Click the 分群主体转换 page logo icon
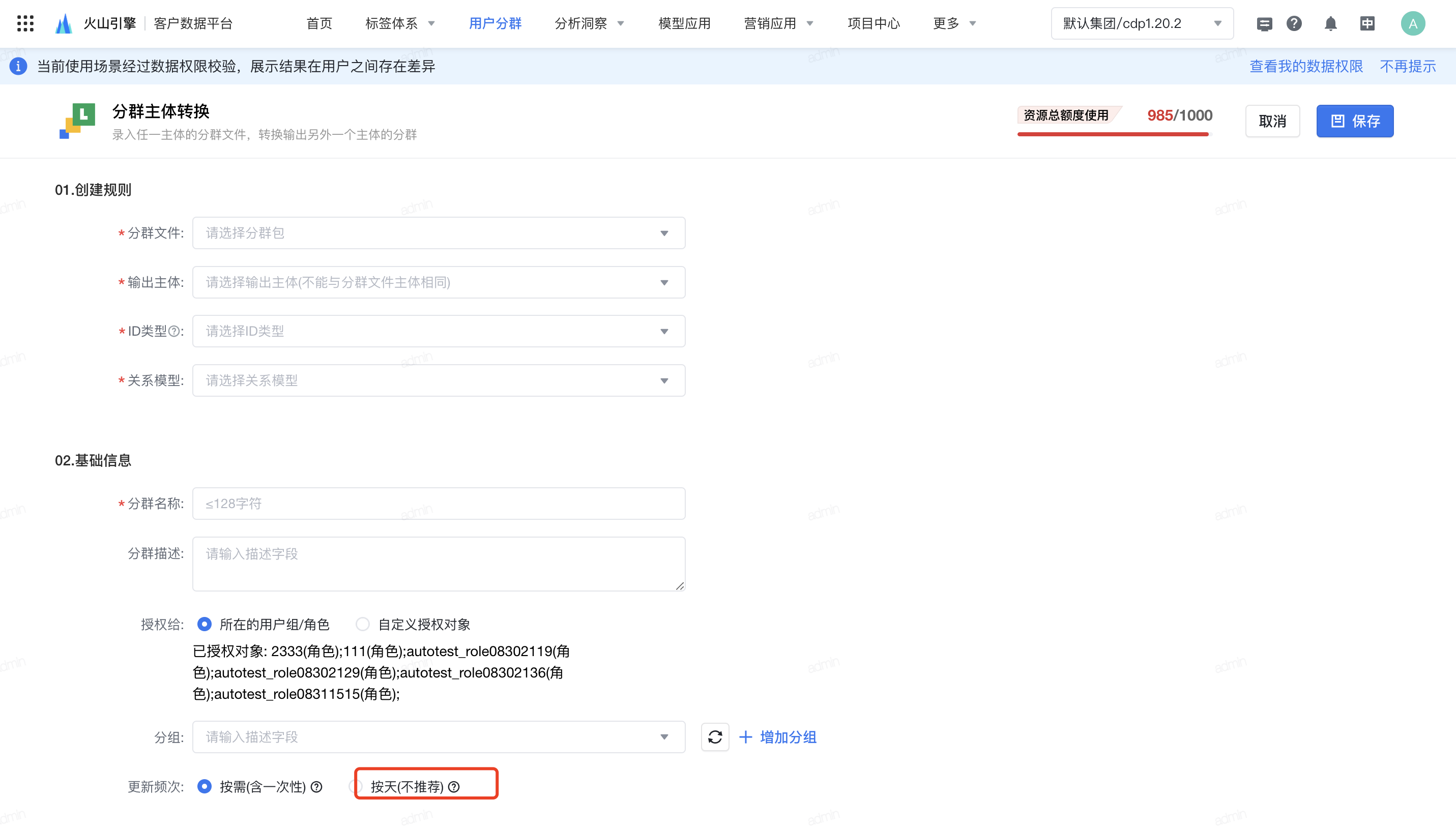This screenshot has width=1456, height=827. tap(77, 121)
